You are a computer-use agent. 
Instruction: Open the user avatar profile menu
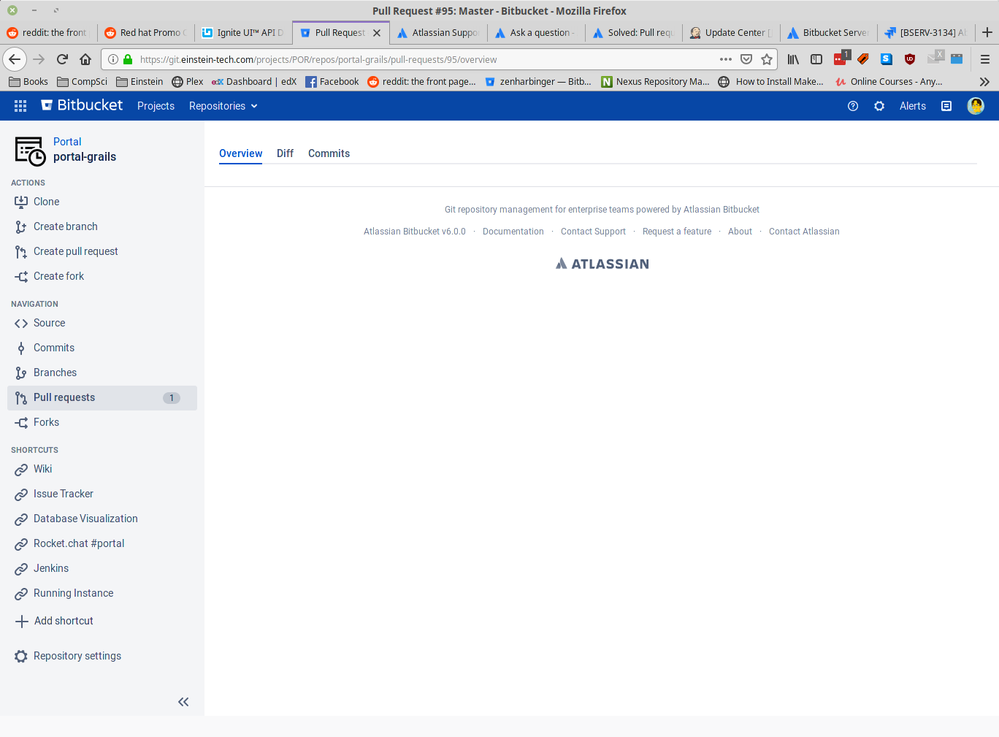click(x=975, y=106)
